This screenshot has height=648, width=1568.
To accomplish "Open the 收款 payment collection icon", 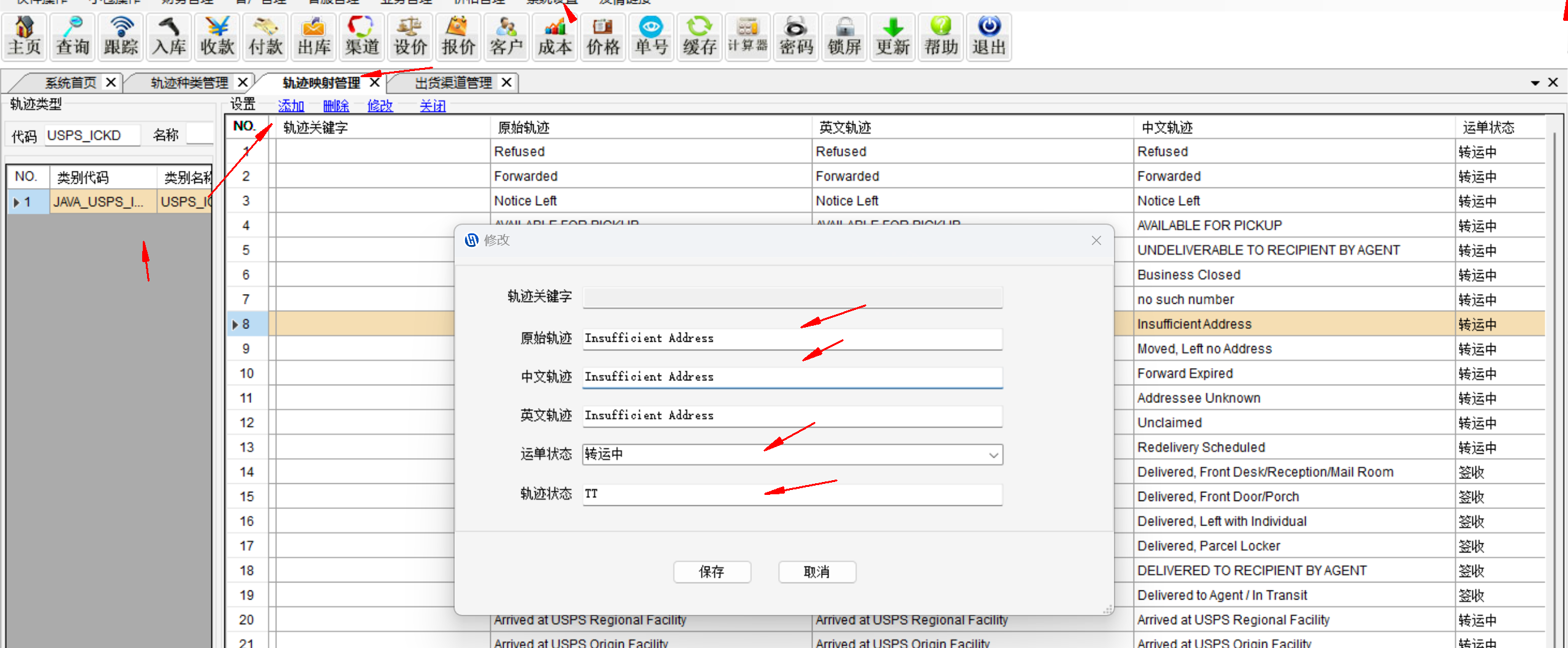I will pos(218,37).
